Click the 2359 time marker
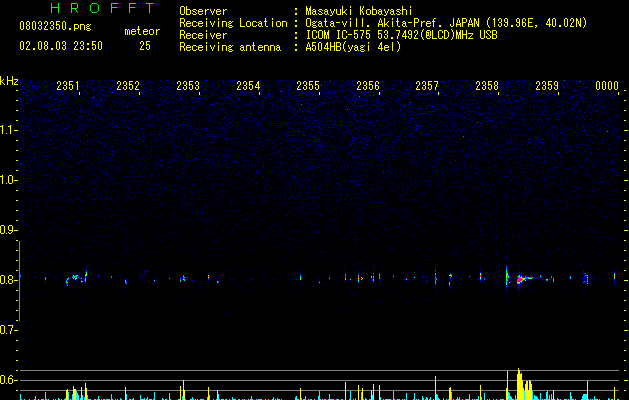 (547, 86)
